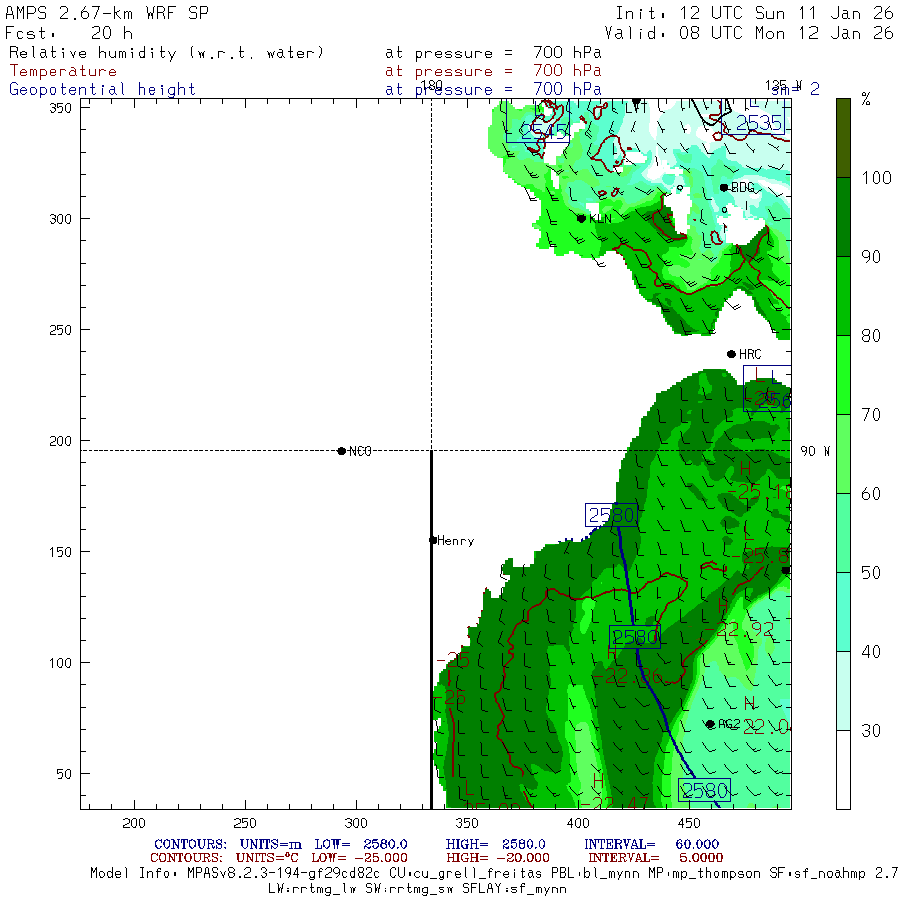Click the 'Init: 12 UTC Sun 11 Jan 26' line
The width and height of the screenshot is (900, 900).
click(754, 13)
